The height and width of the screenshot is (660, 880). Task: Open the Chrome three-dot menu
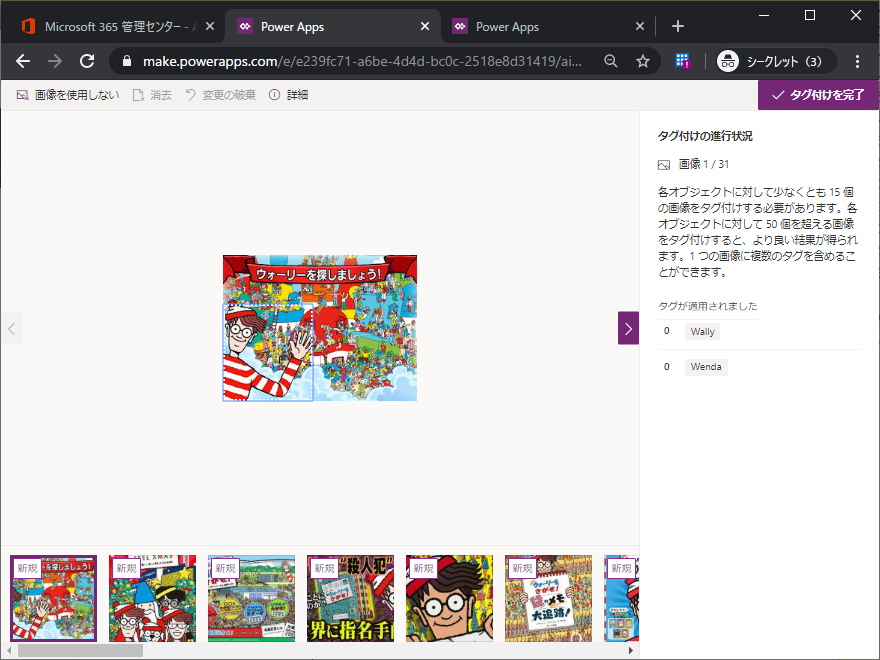(857, 61)
